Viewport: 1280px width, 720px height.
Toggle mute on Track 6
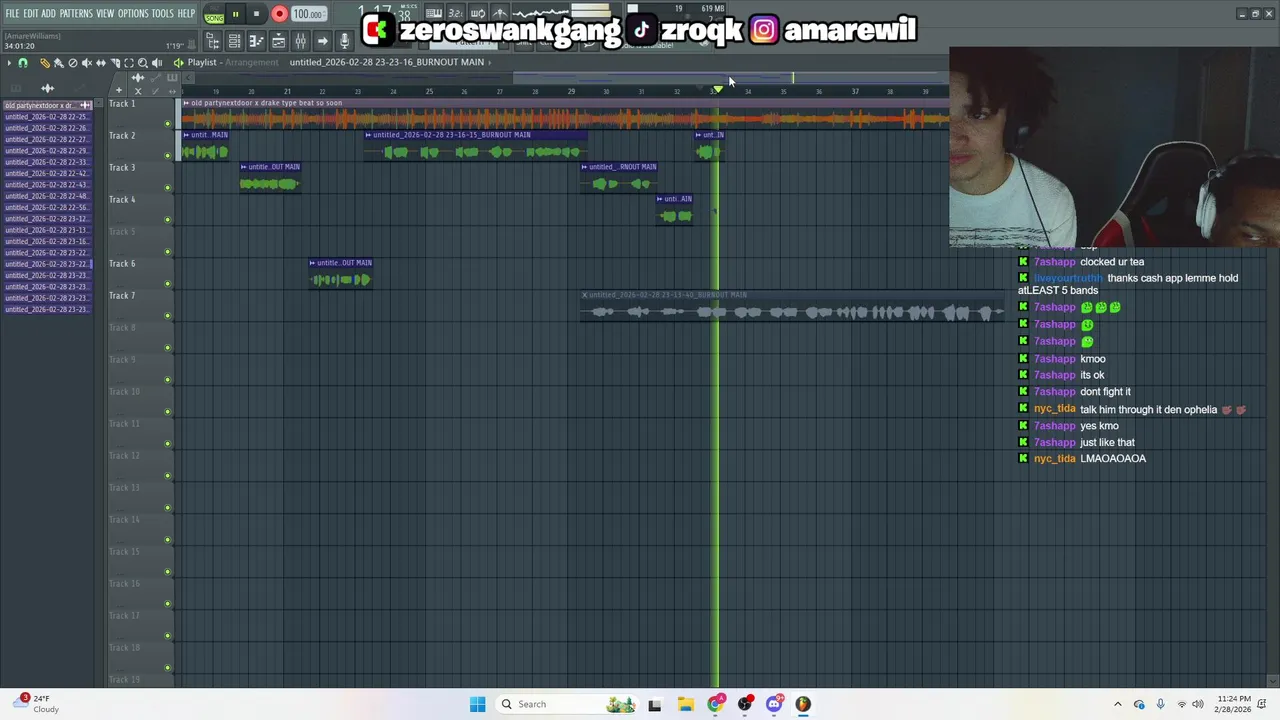(167, 283)
